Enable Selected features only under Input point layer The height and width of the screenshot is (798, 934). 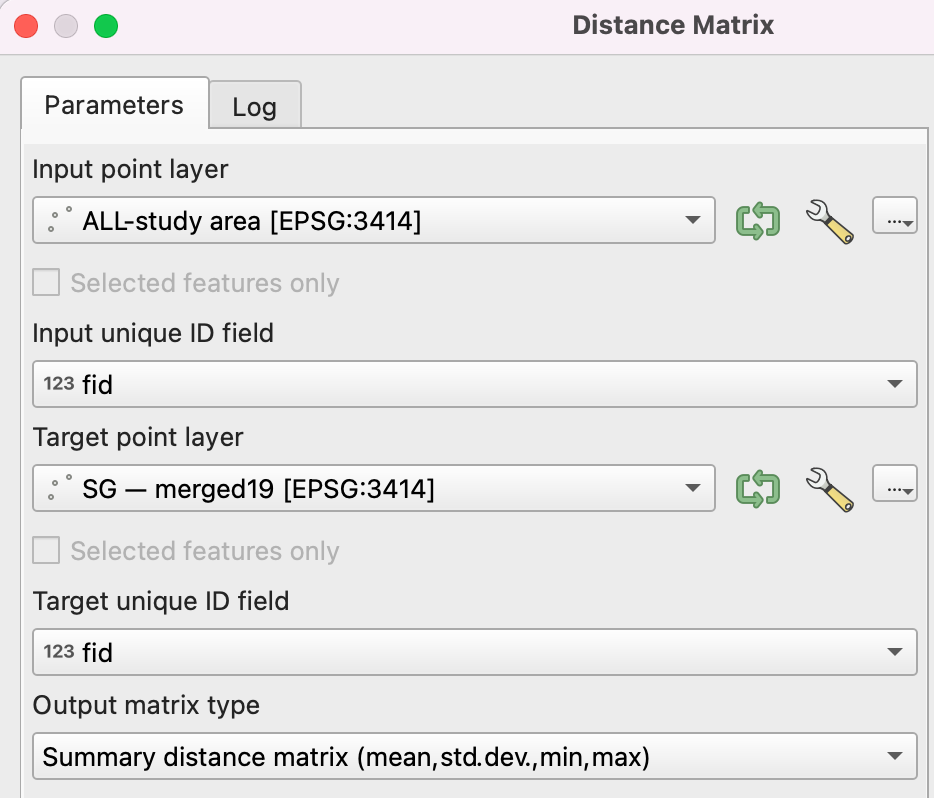46,283
